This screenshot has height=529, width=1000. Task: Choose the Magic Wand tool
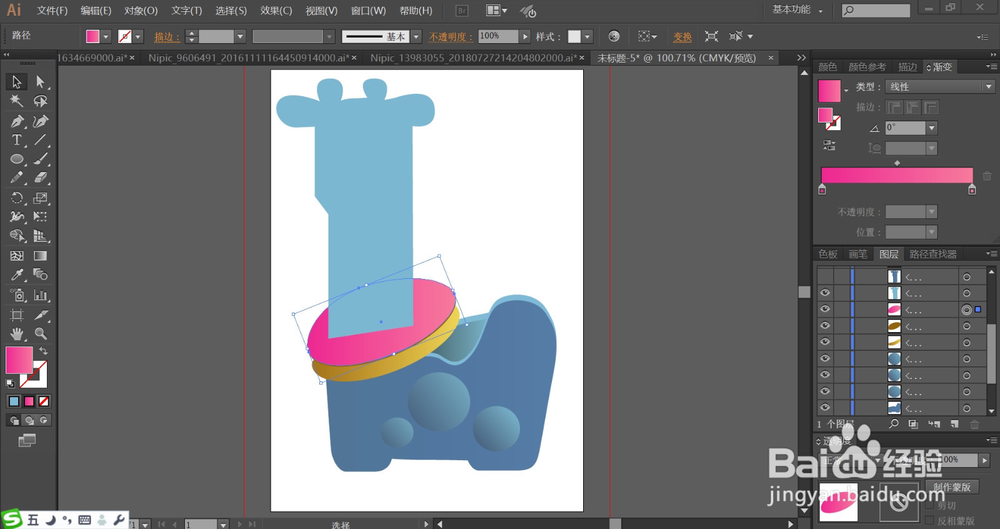(x=17, y=101)
